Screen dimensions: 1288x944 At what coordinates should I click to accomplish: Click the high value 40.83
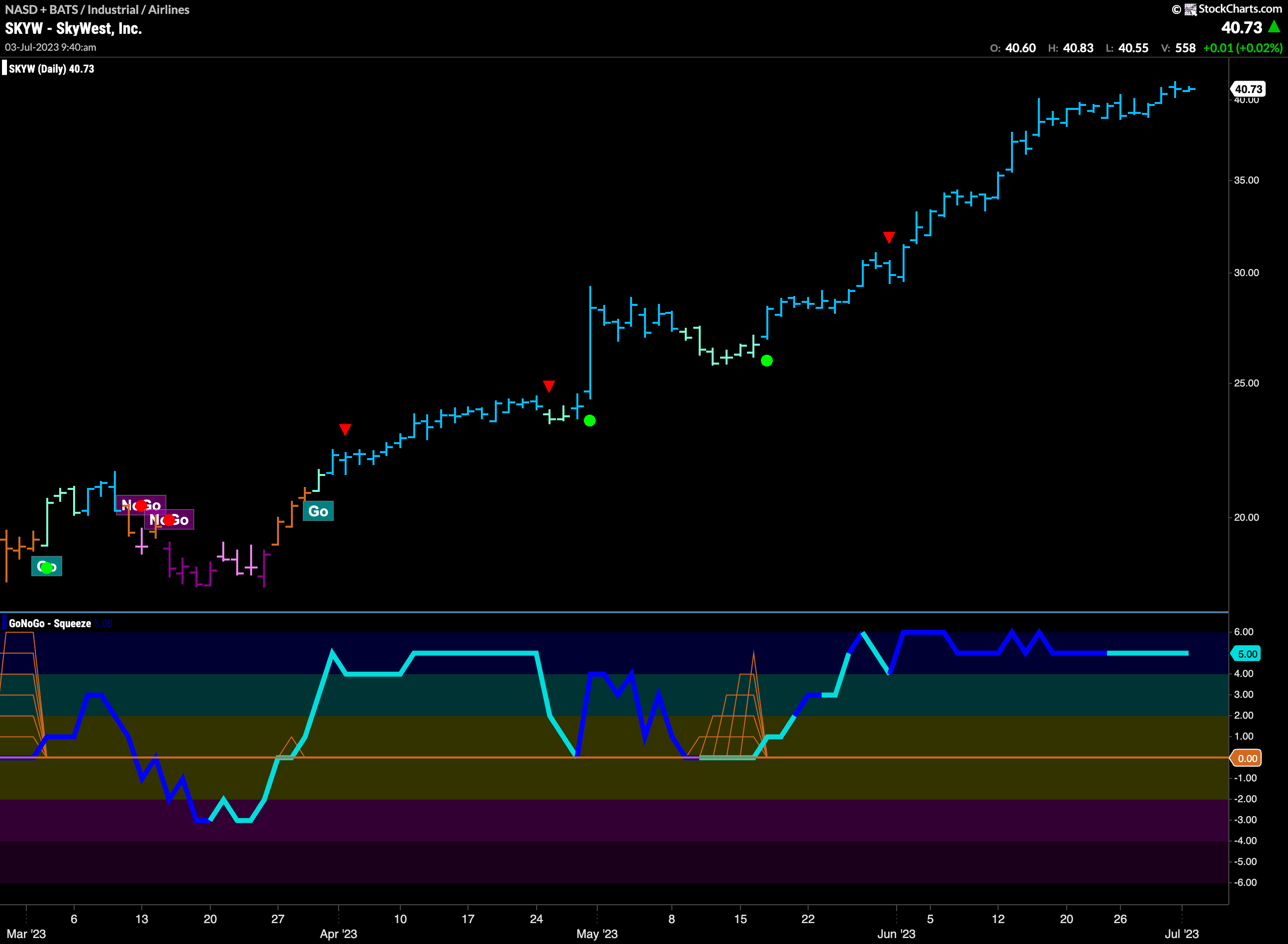(1078, 48)
